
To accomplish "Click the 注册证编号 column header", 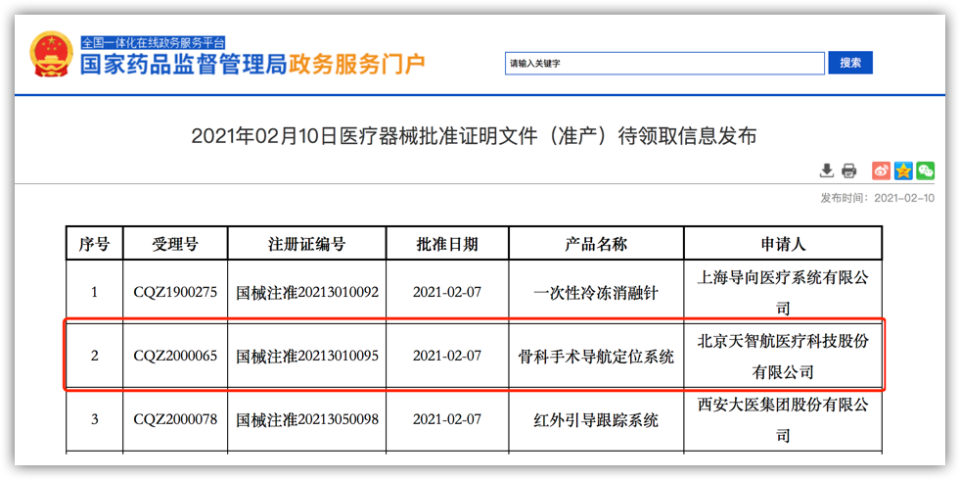I will point(307,244).
